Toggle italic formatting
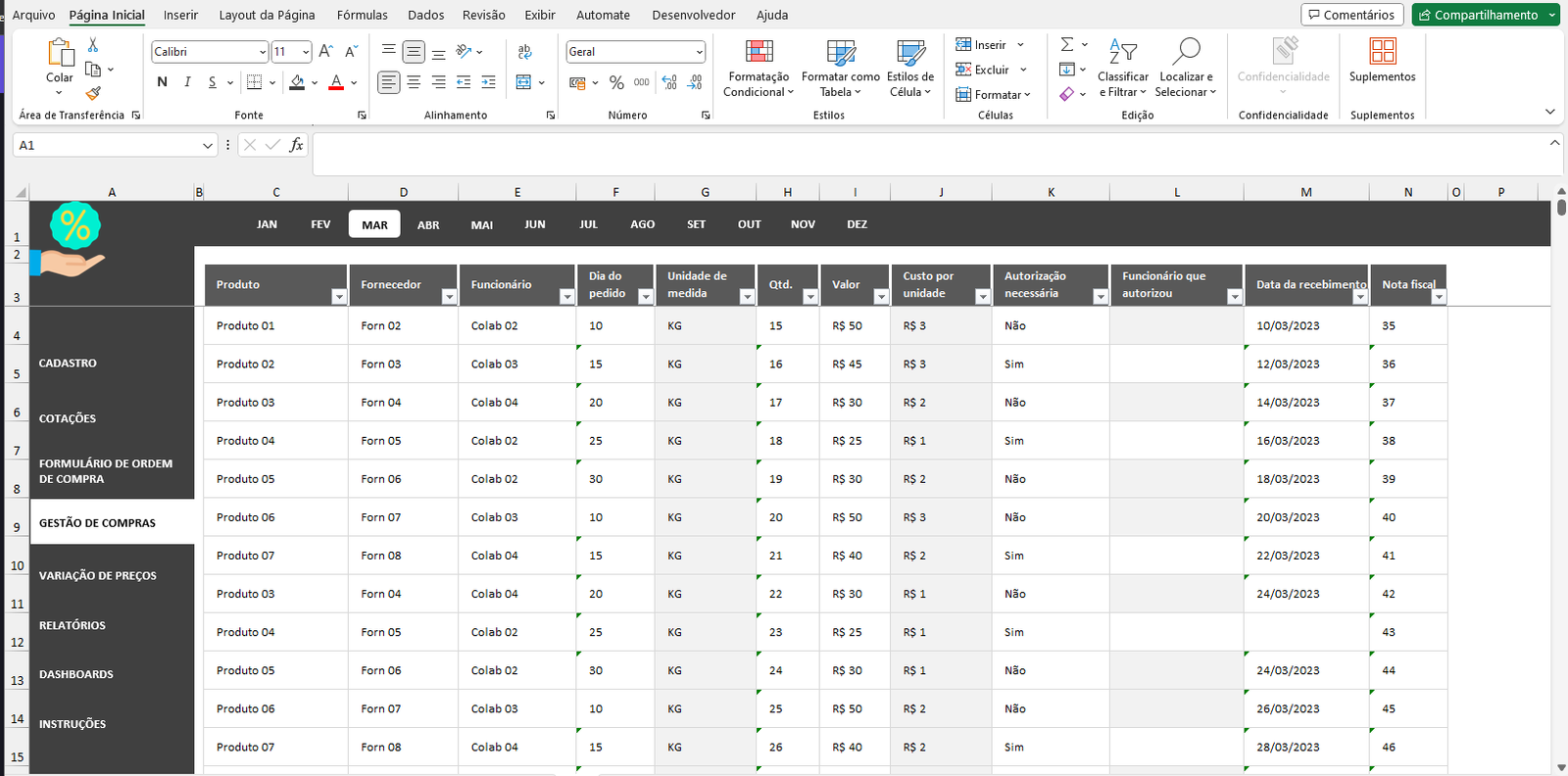Screen dimensions: 1568x776 click(x=187, y=82)
